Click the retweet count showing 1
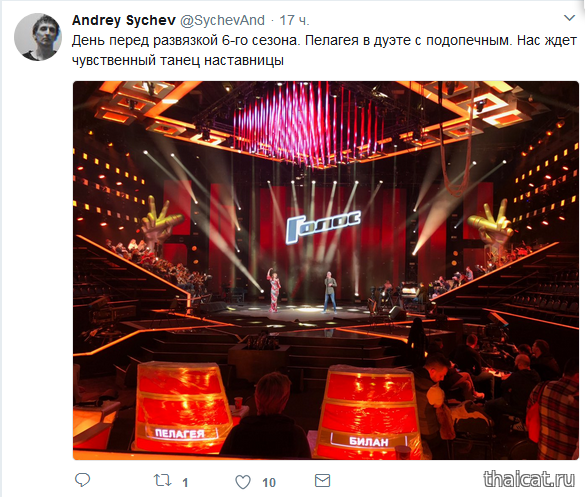Image resolution: width=585 pixels, height=497 pixels. [x=185, y=482]
